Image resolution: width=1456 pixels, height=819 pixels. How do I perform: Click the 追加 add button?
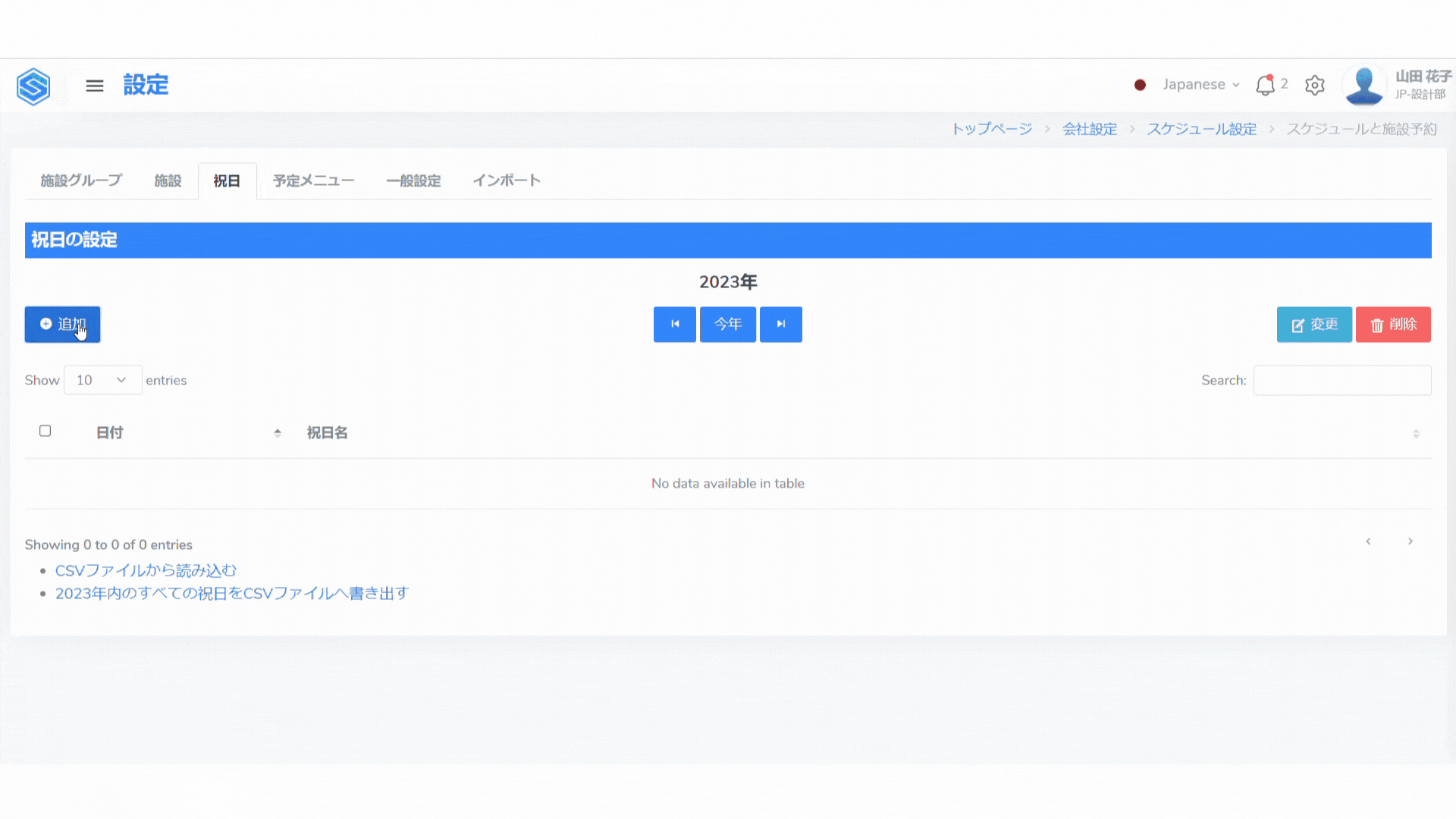[x=62, y=325]
